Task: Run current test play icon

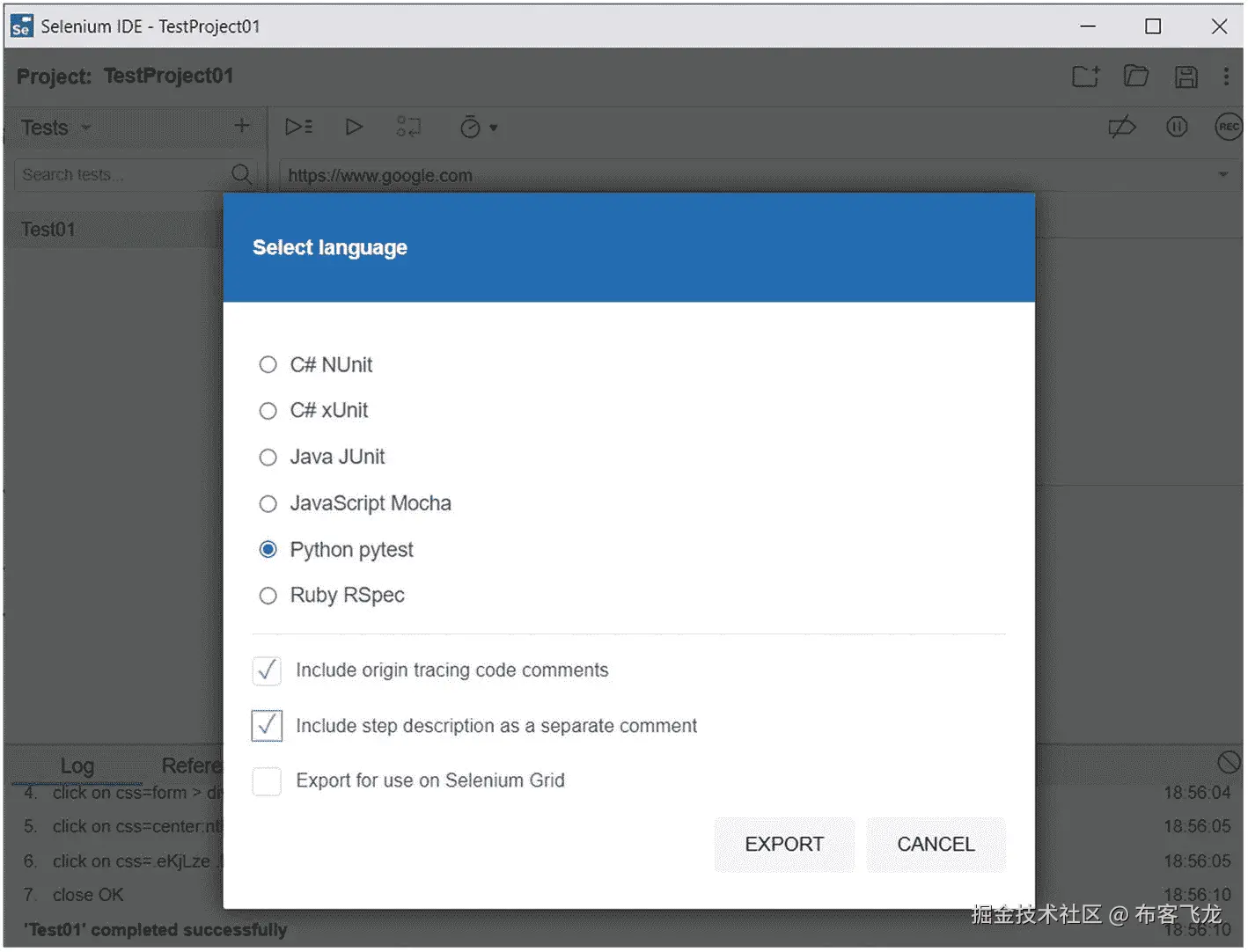Action: (x=354, y=128)
